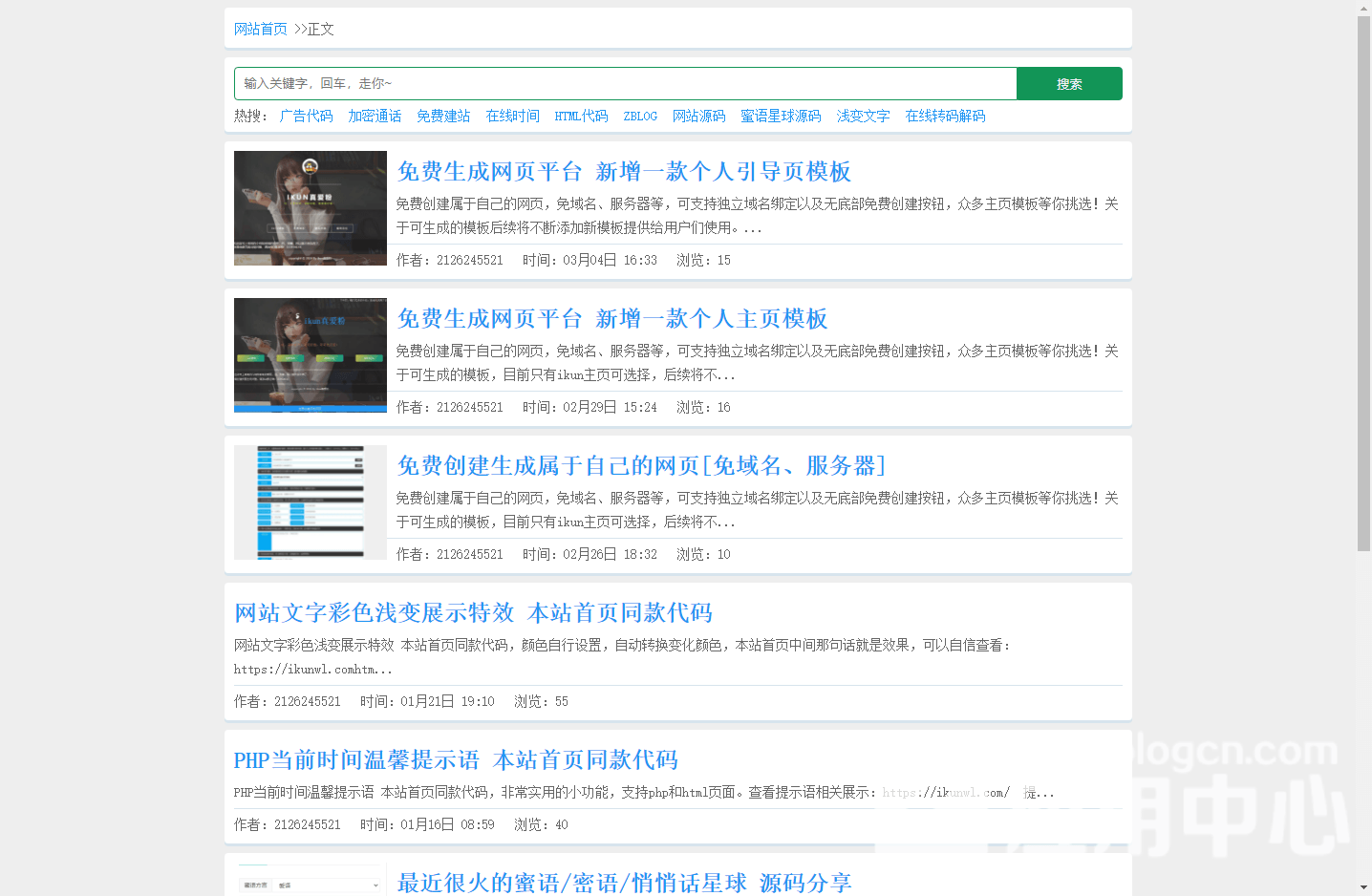Image resolution: width=1372 pixels, height=896 pixels.
Task: Open the ZBLOG hot search tag
Action: pyautogui.click(x=640, y=117)
